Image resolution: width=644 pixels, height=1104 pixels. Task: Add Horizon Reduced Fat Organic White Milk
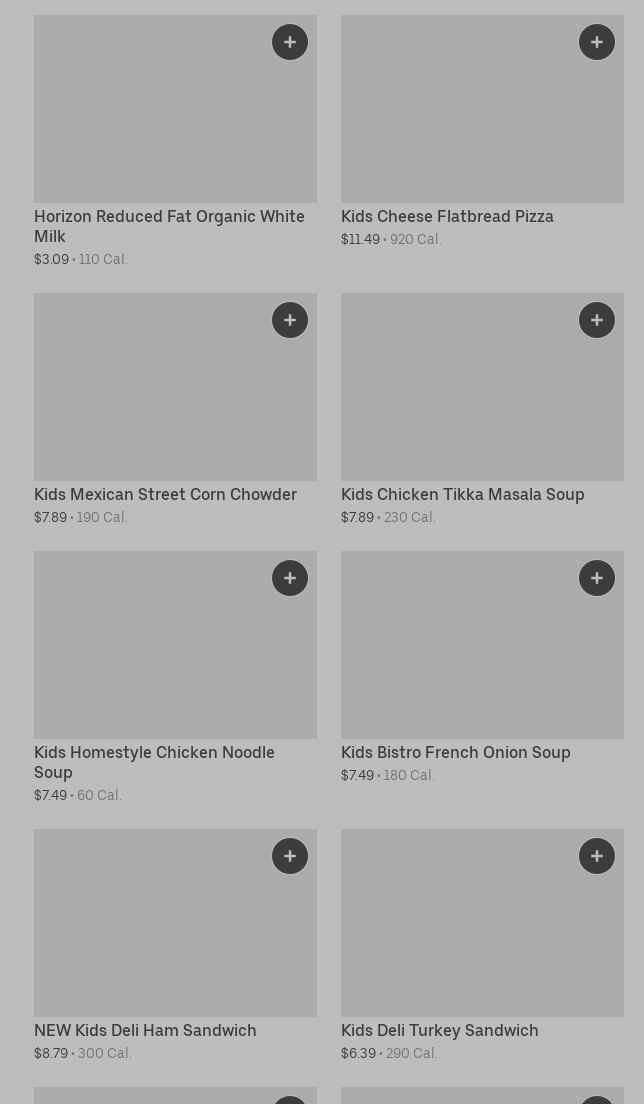pos(290,42)
